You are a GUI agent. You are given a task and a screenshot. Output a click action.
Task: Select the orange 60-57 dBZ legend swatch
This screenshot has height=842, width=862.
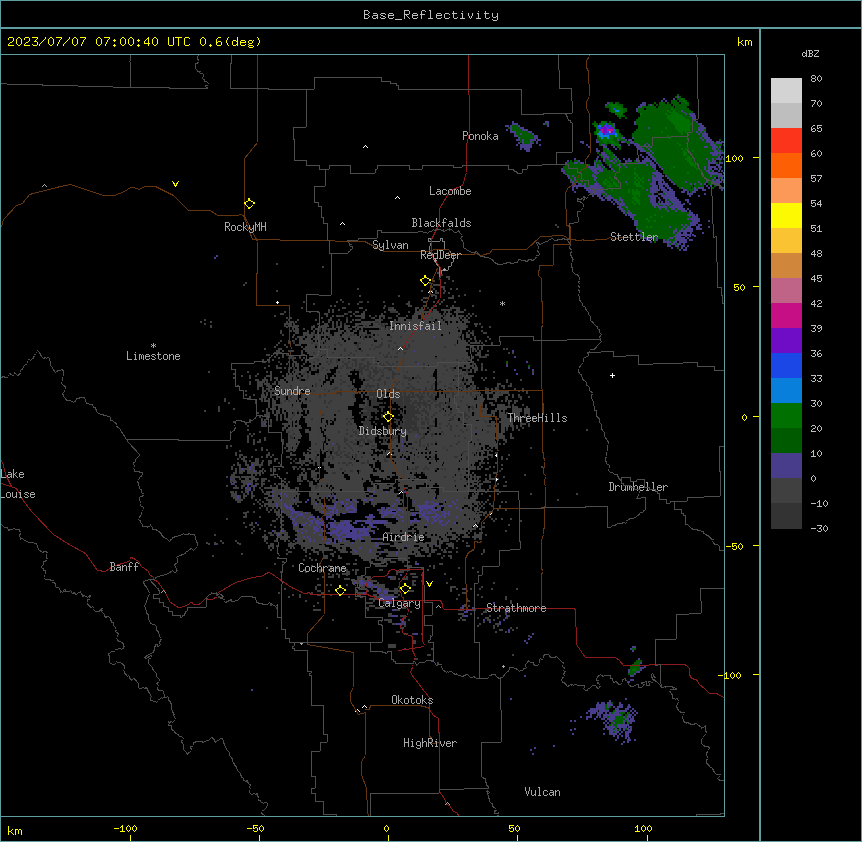[x=786, y=165]
